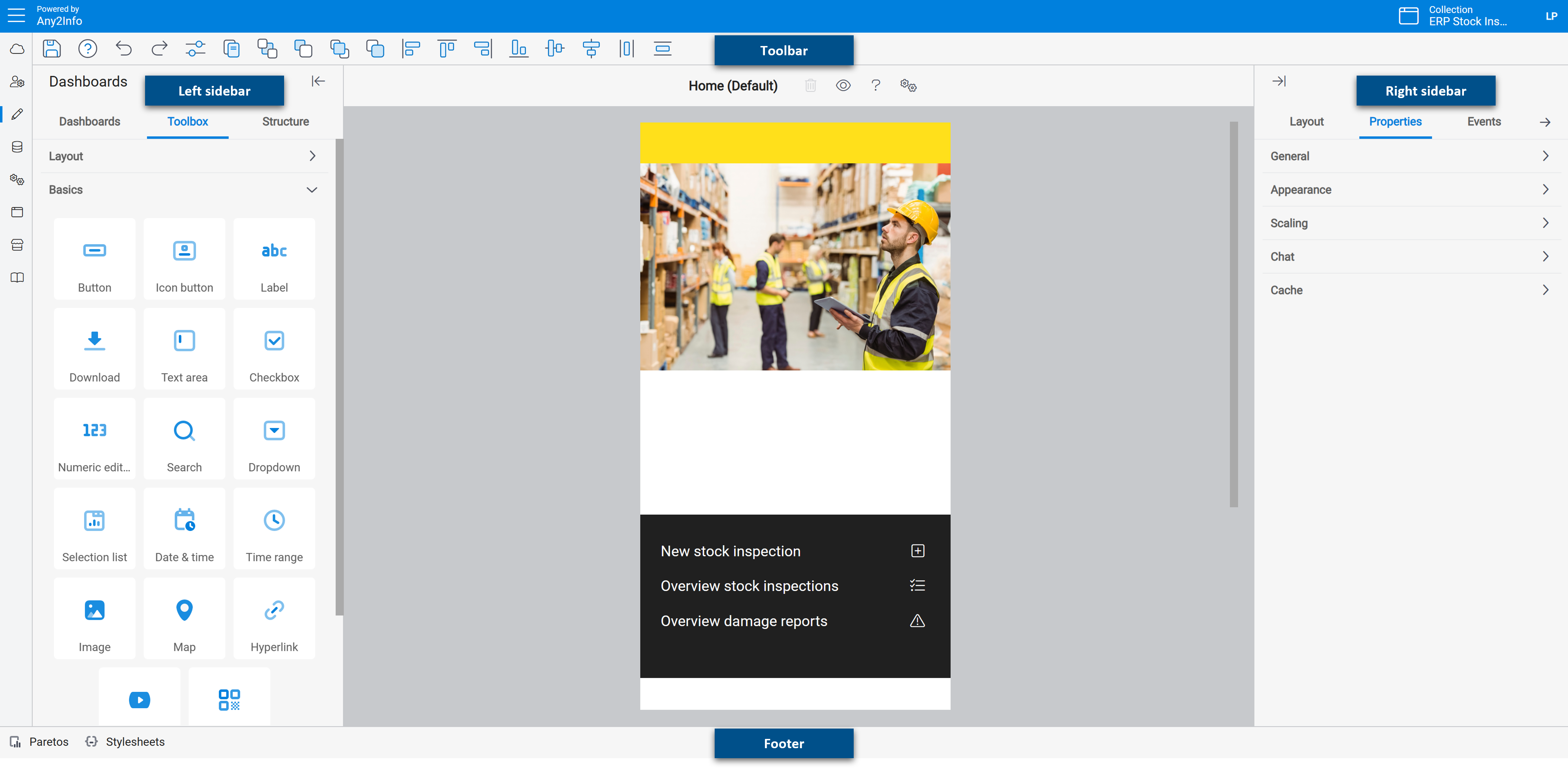The width and height of the screenshot is (1568, 771).
Task: Click the pencil edit icon in left rail
Action: [x=17, y=114]
